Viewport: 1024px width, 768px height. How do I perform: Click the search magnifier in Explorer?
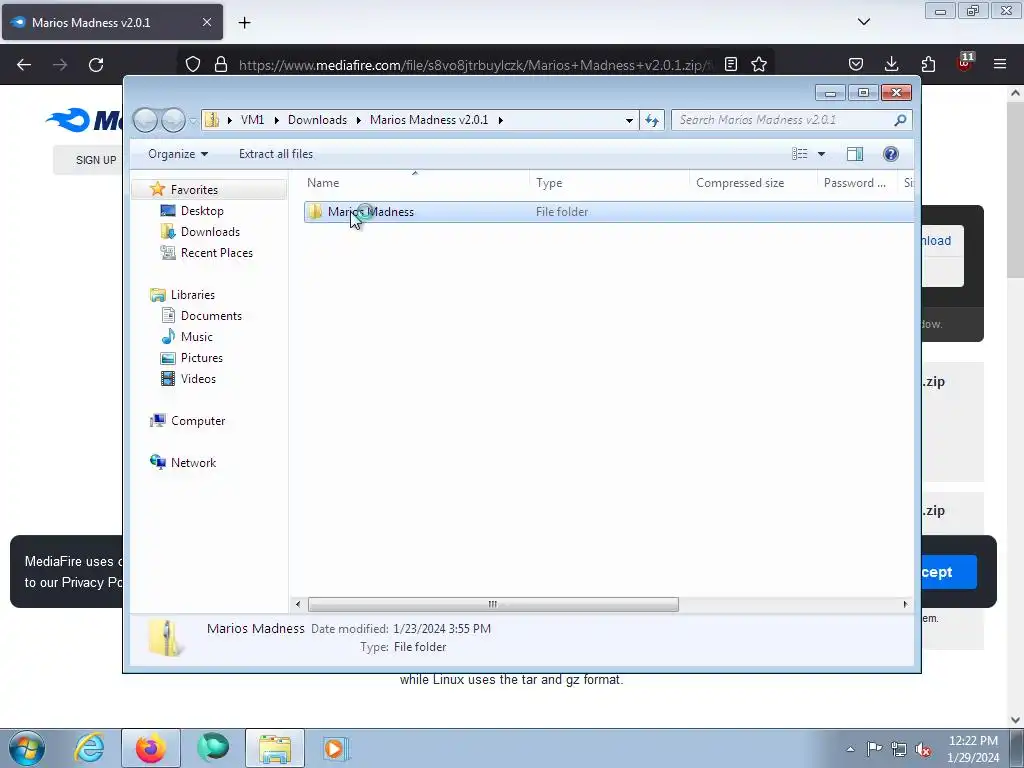pos(900,120)
